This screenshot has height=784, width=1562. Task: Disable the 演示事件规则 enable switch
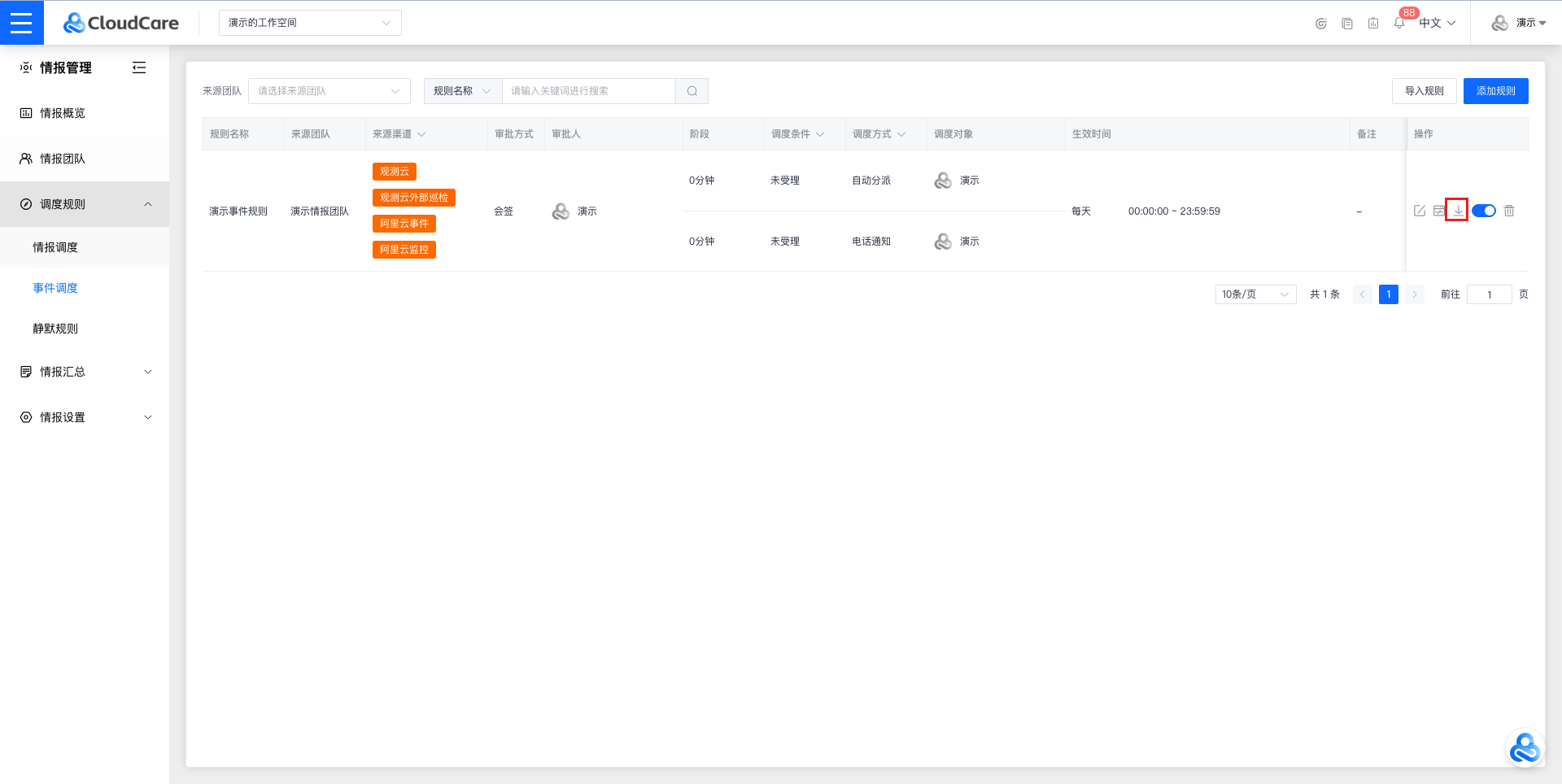1484,211
